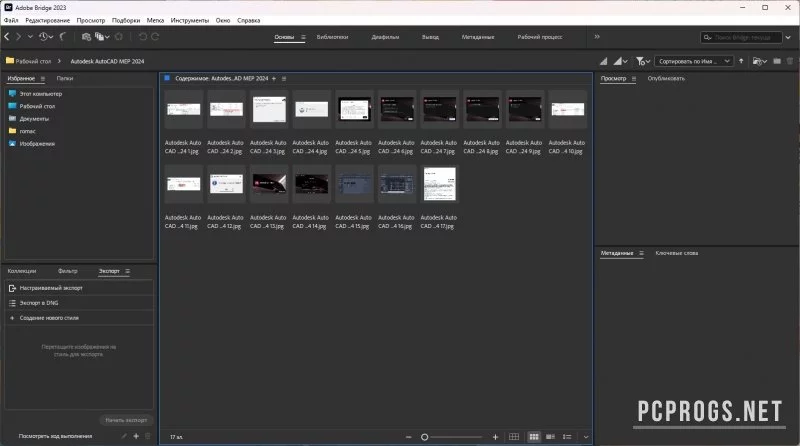Open the Основы workspace menu icon
This screenshot has height=446, width=800.
point(303,37)
